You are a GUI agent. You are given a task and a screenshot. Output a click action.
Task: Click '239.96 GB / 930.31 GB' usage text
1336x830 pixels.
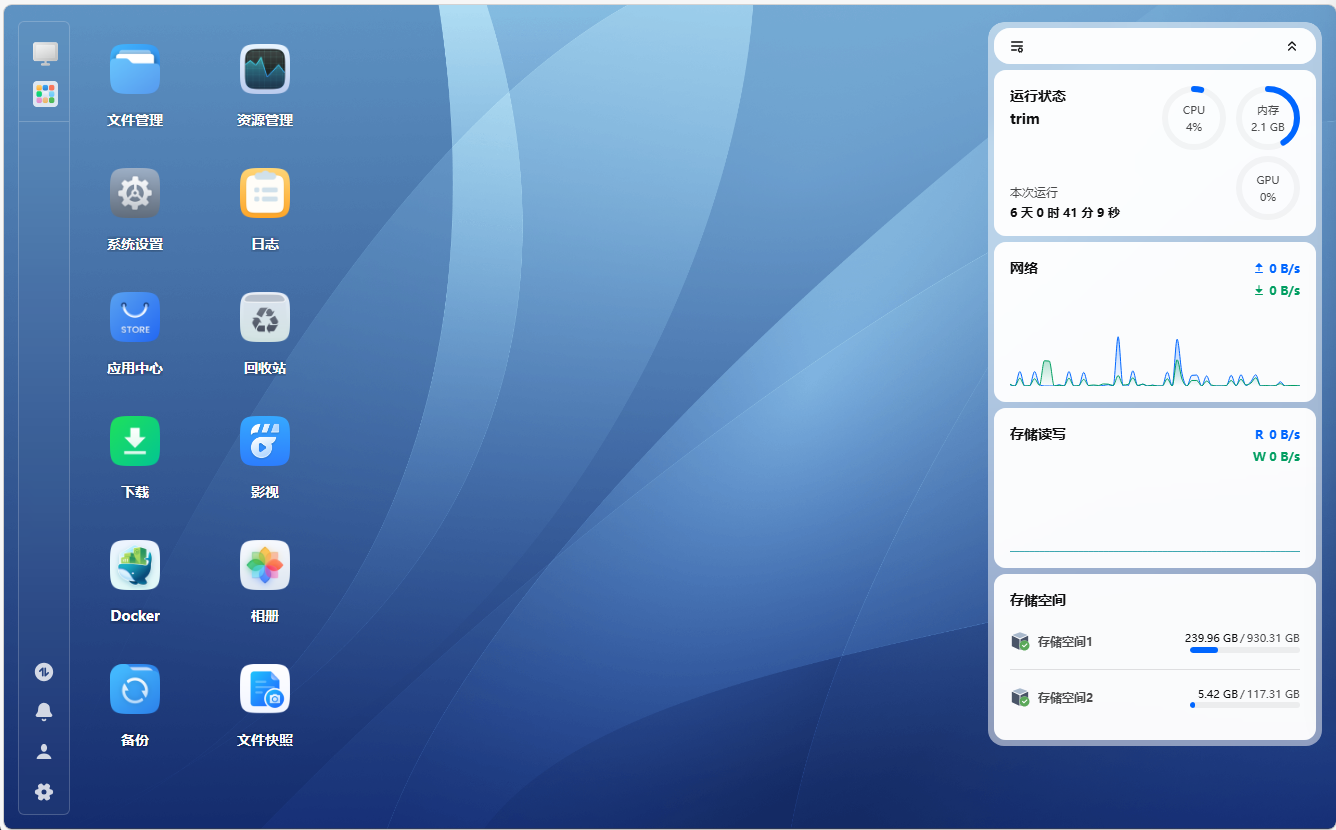point(1242,638)
